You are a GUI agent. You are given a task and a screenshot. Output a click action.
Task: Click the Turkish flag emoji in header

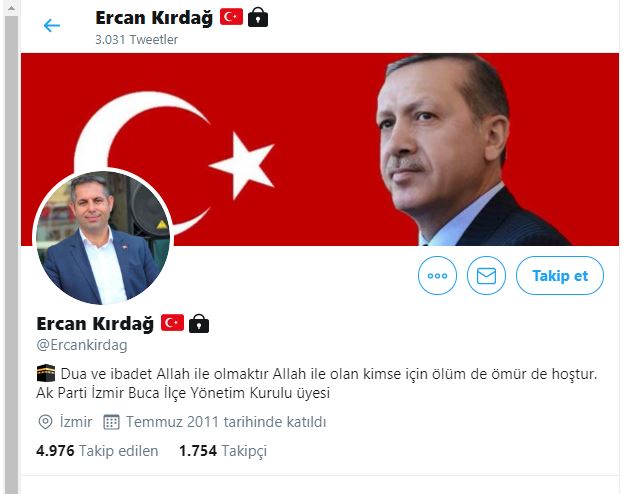point(231,17)
